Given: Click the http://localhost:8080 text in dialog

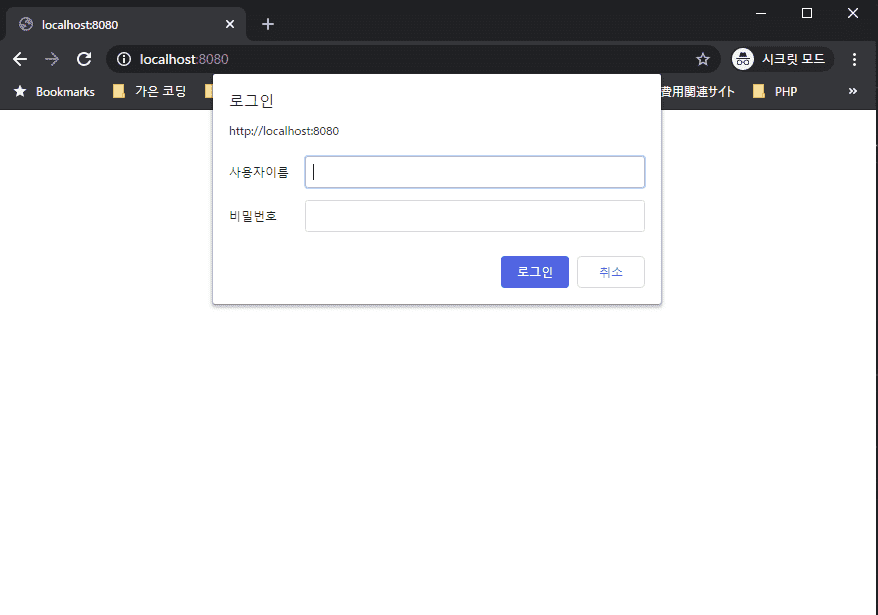Looking at the screenshot, I should (284, 131).
